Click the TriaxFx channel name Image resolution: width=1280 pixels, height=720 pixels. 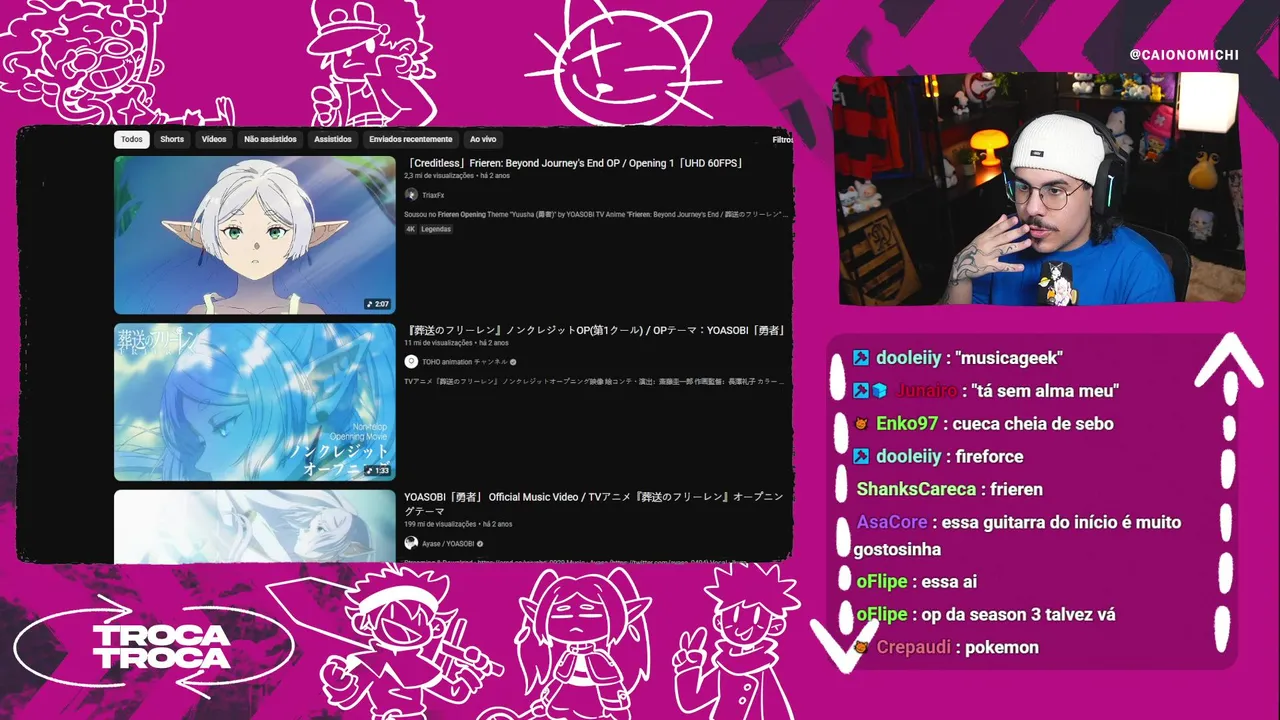[433, 195]
